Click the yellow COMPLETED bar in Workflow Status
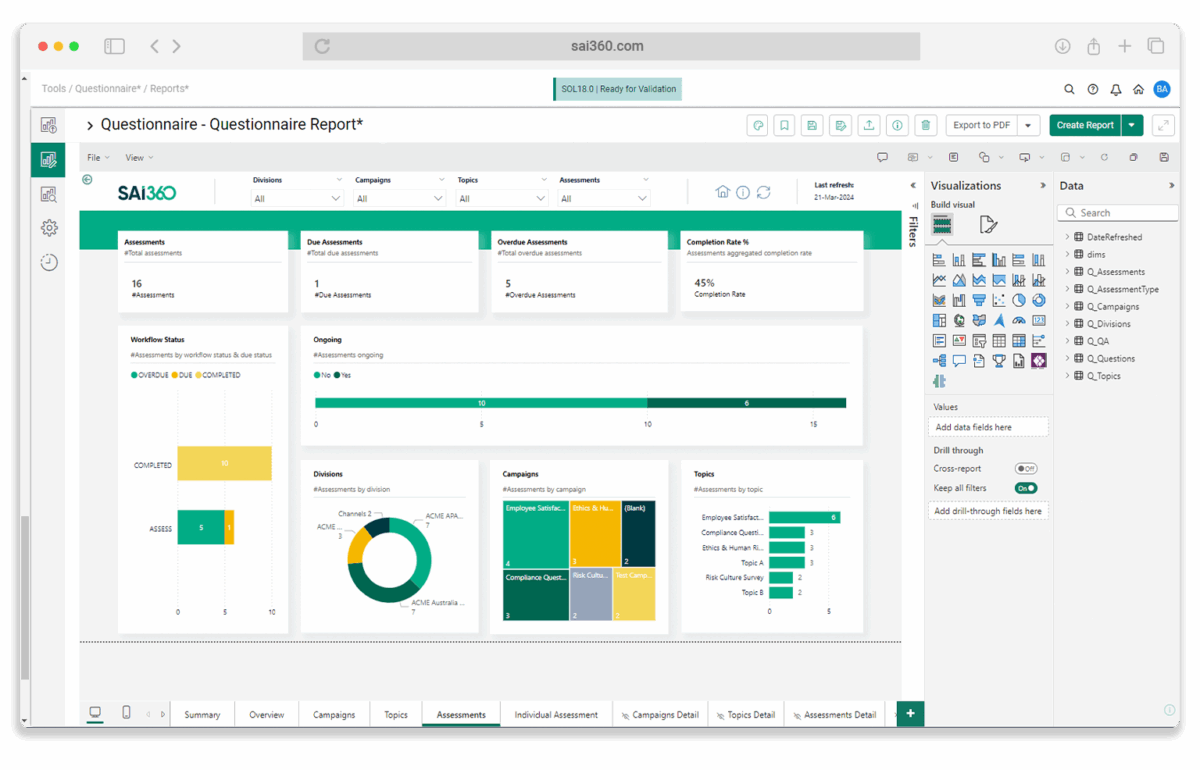1200x770 pixels. coord(224,464)
